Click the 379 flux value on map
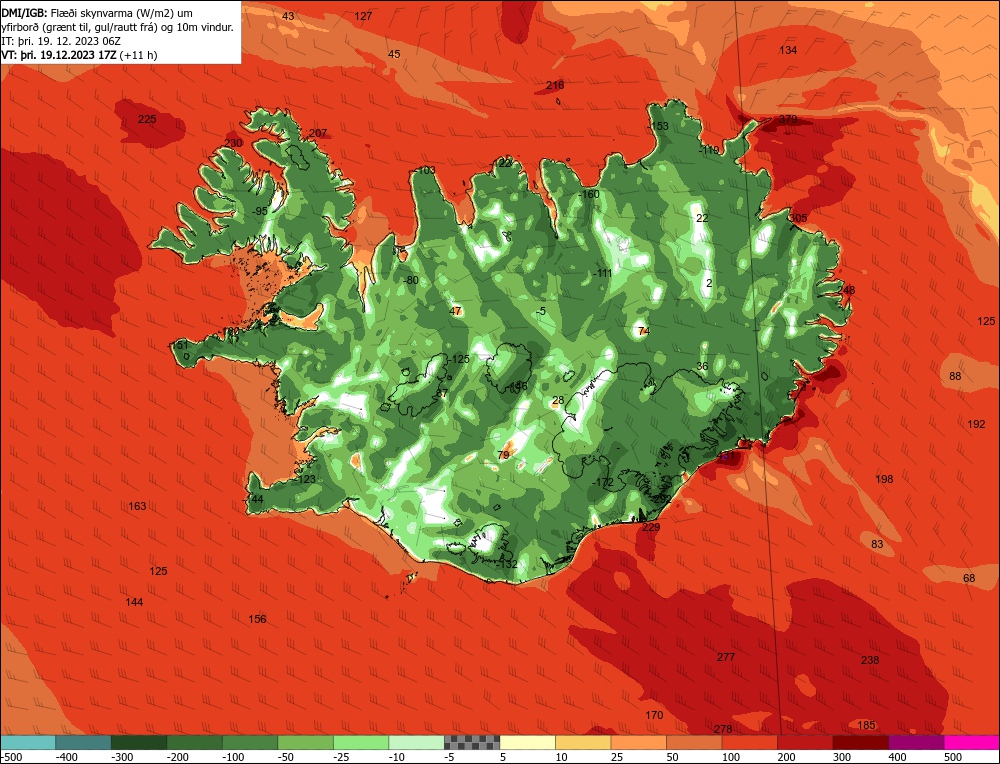Screen dimensions: 1000x764 788,119
